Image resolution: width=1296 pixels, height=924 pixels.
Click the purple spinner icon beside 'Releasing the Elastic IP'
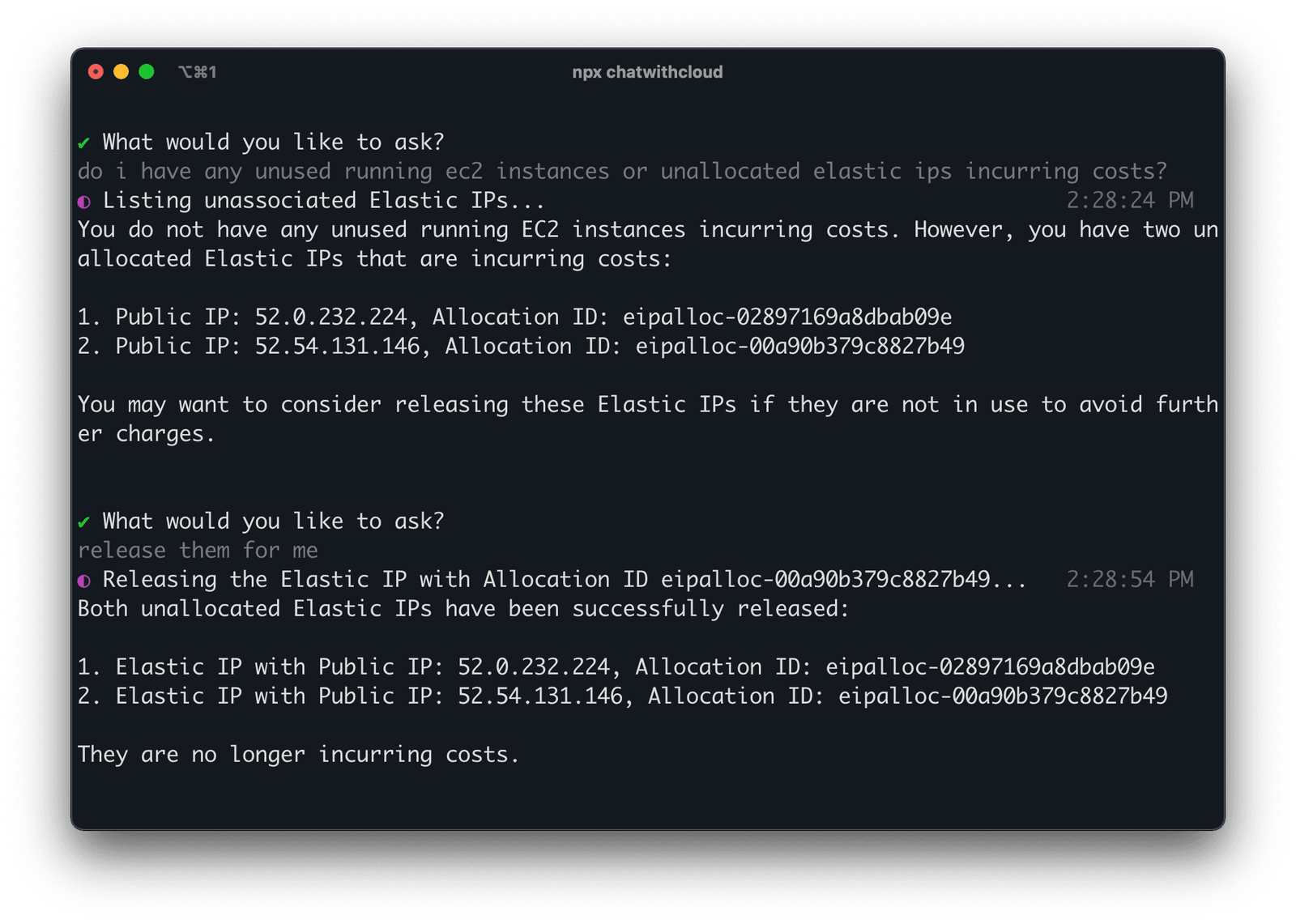pos(83,579)
